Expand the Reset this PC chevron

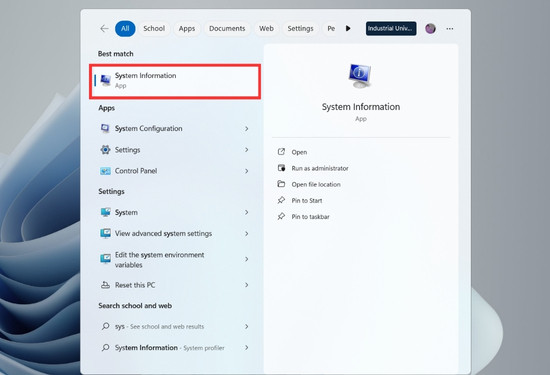[247, 285]
